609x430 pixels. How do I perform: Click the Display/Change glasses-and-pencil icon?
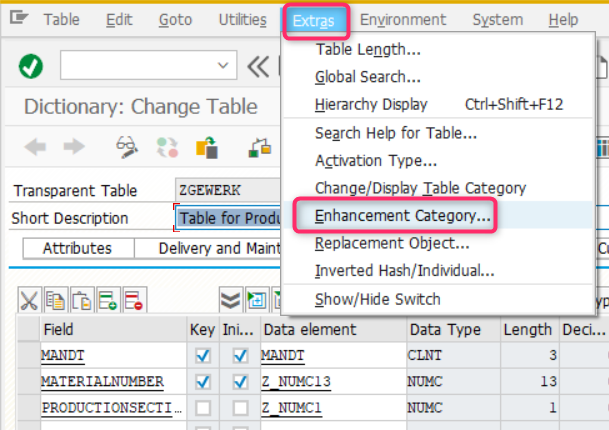(126, 148)
